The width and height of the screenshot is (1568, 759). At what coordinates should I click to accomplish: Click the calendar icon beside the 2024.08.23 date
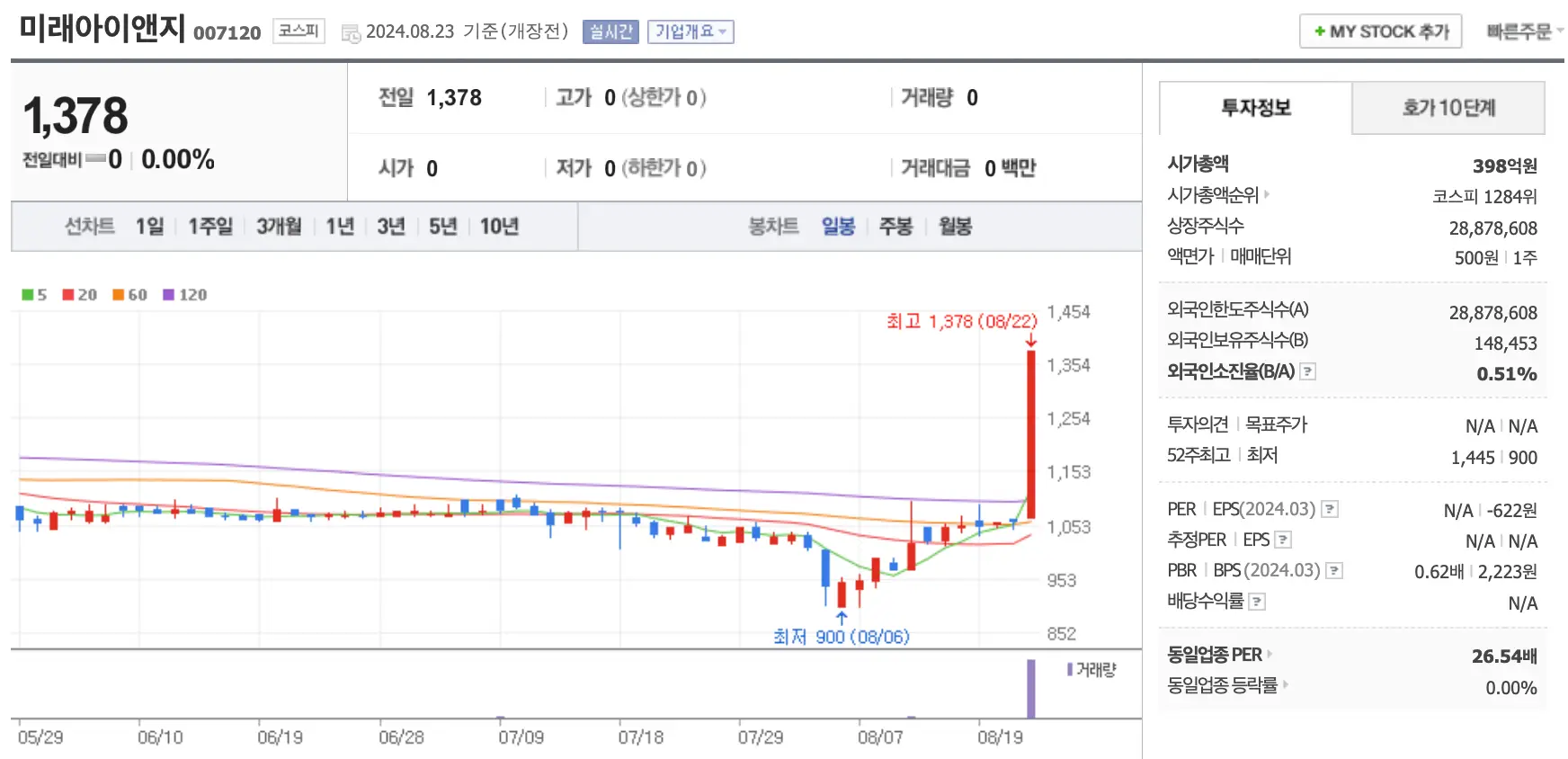tap(351, 33)
